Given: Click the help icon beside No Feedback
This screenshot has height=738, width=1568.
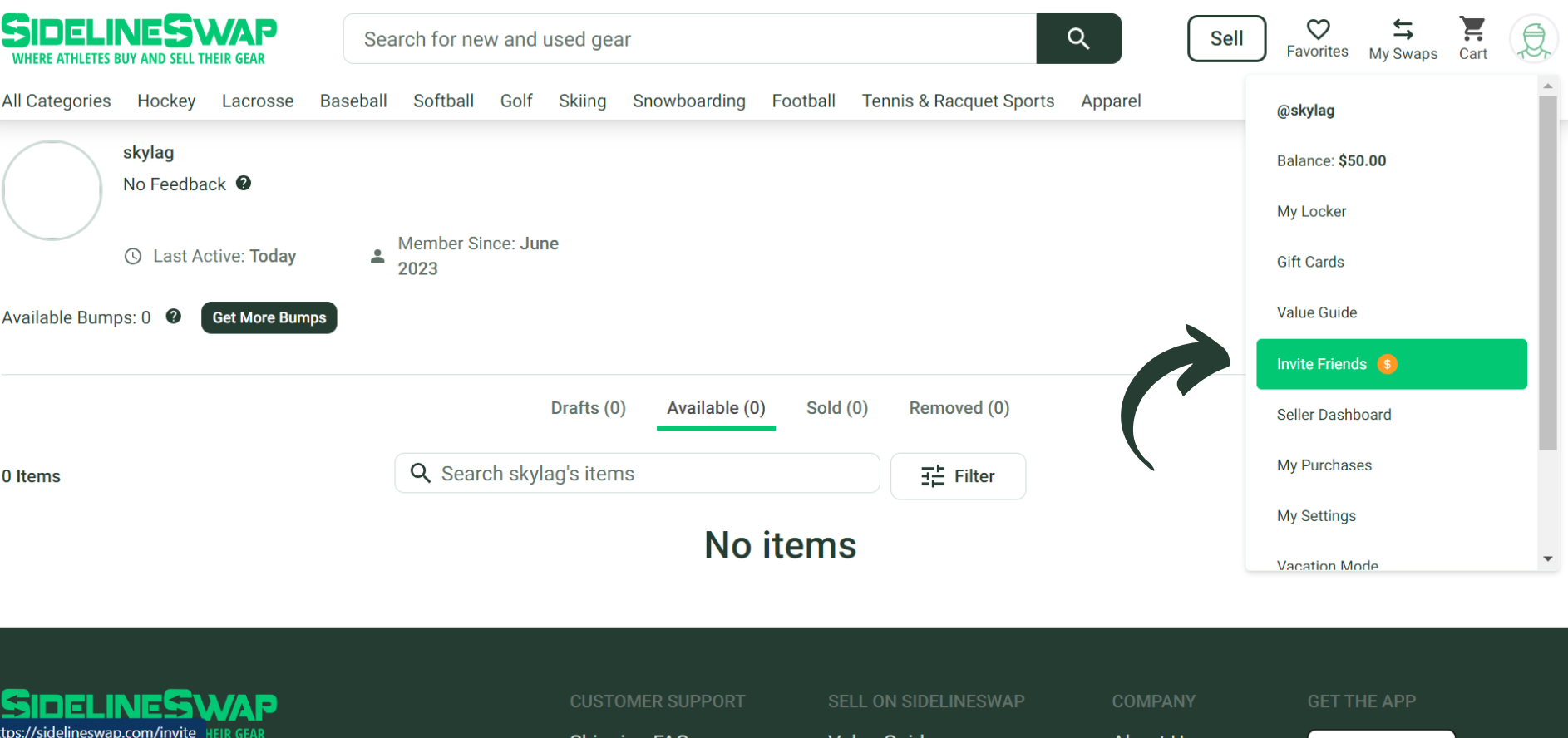Looking at the screenshot, I should point(244,183).
